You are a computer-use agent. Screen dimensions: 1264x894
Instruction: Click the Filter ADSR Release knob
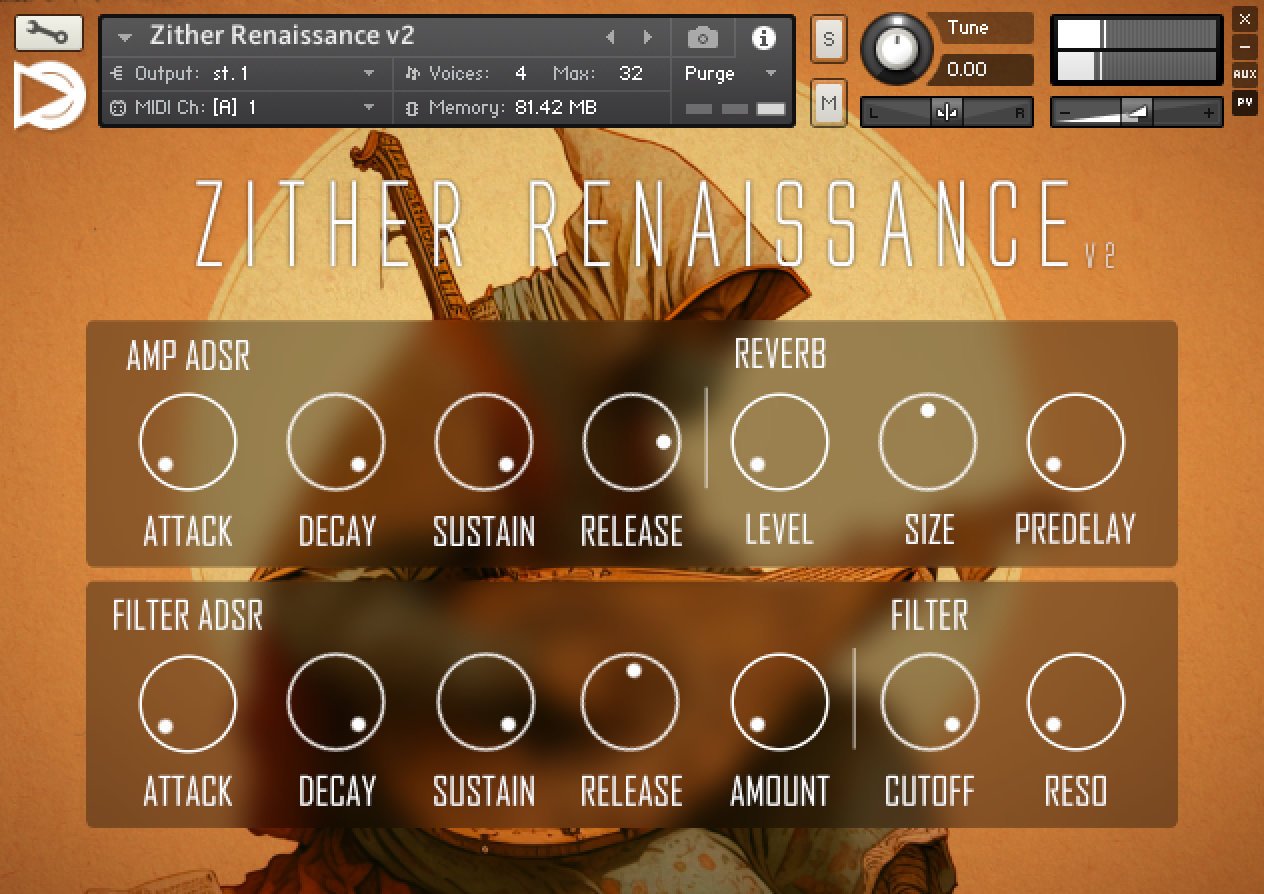(632, 702)
